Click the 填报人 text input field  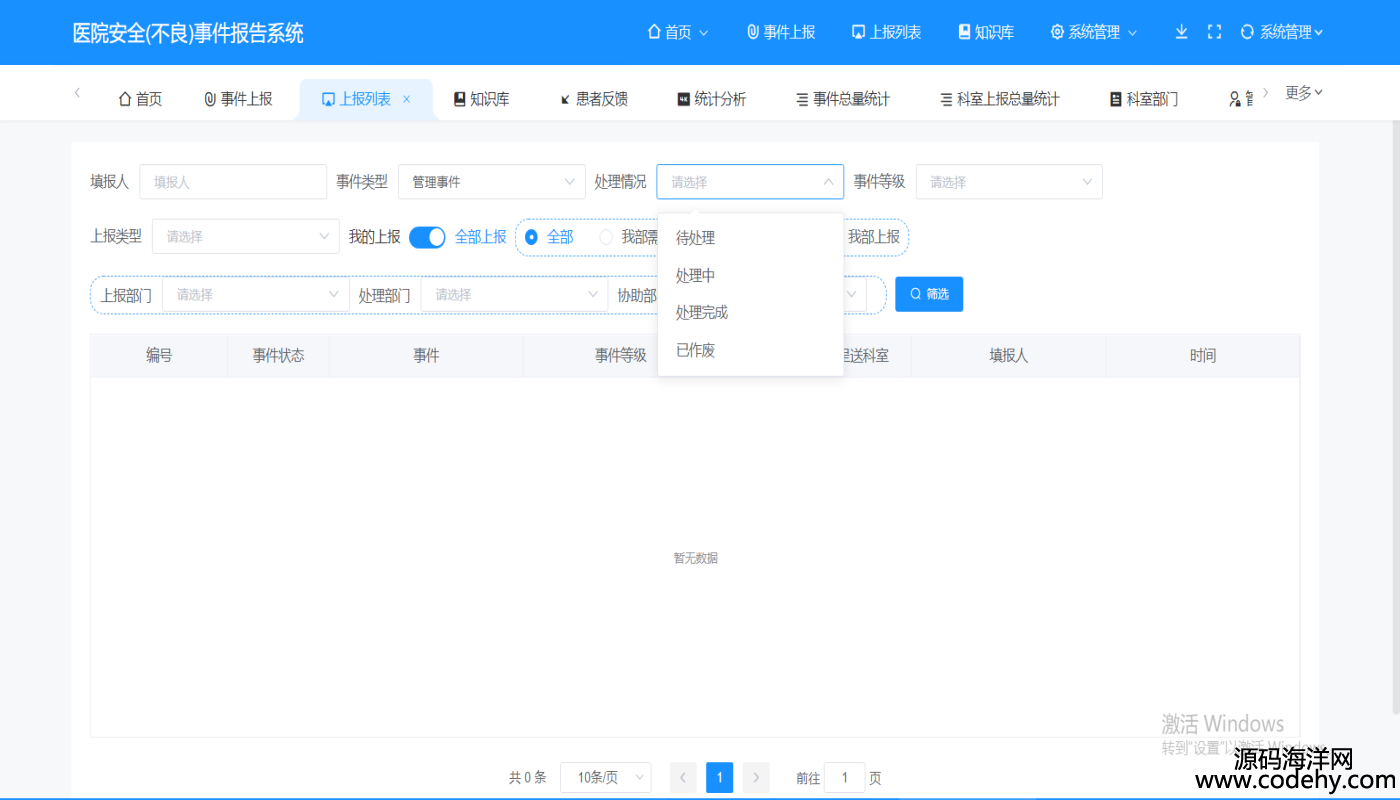[x=233, y=182]
